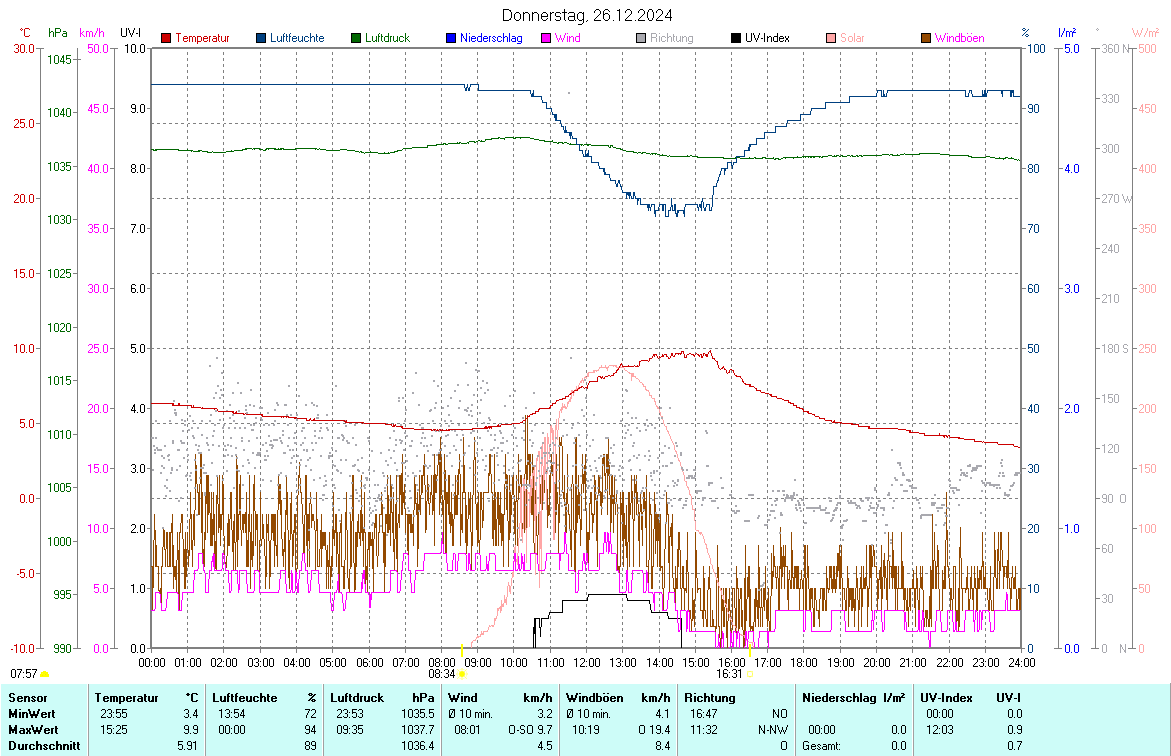Viewport: 1171px width, 756px height.
Task: Click the MaxWert row label
Action: 33,729
